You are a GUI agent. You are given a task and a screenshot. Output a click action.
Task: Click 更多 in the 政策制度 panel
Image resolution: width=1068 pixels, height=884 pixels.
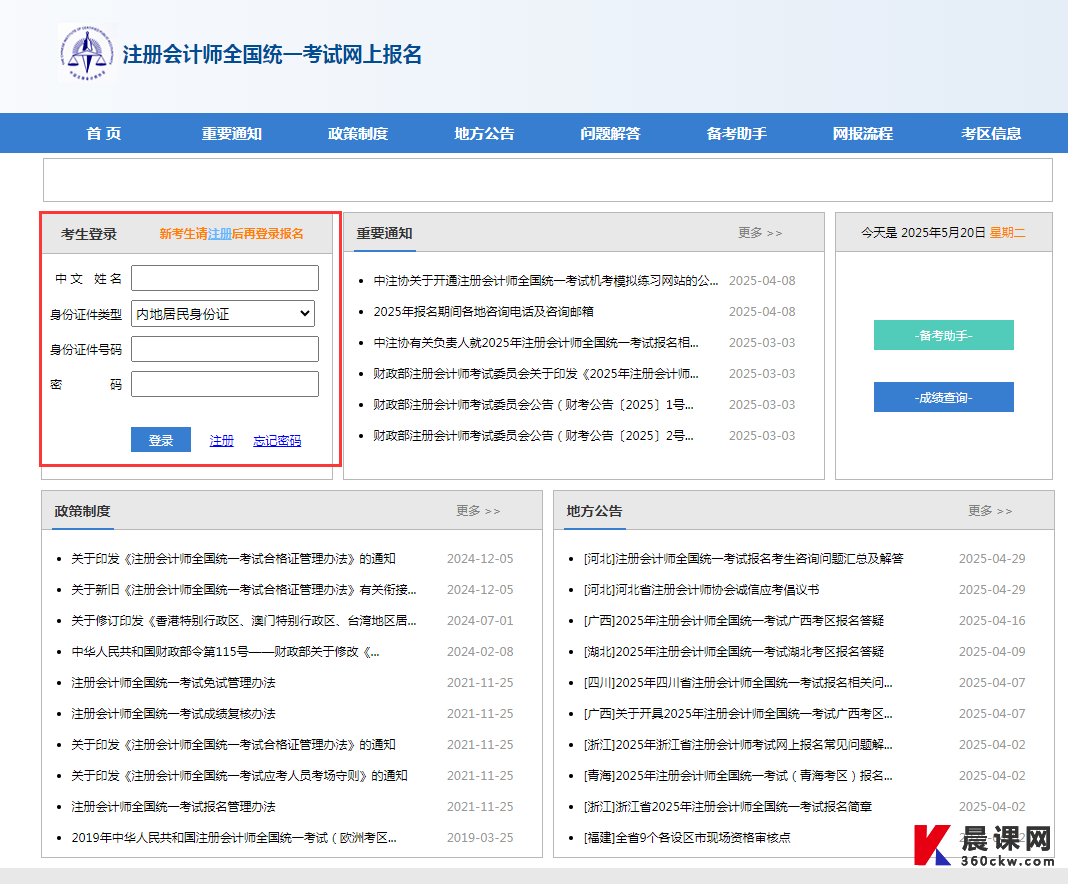478,511
